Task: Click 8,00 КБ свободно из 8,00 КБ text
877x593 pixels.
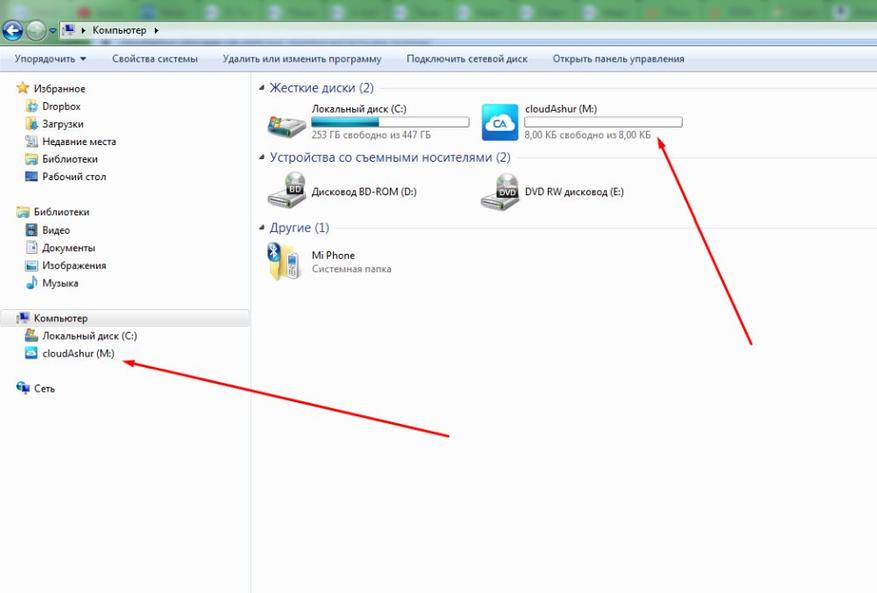Action: (x=588, y=135)
